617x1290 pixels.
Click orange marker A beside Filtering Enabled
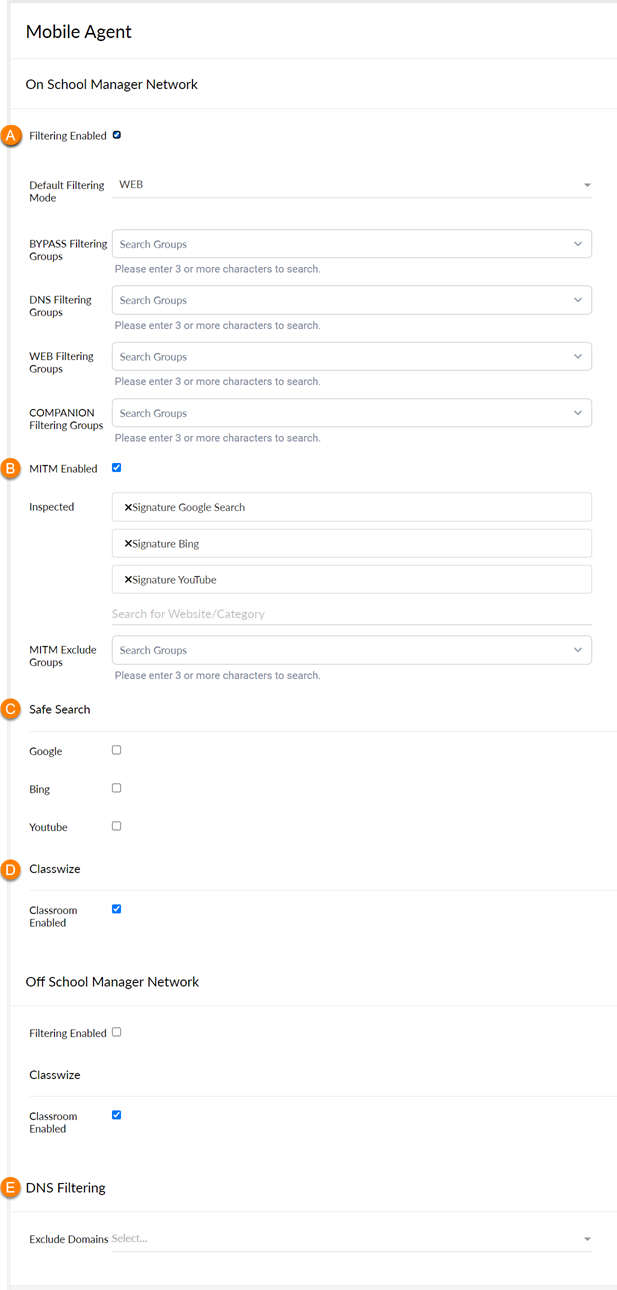pos(12,135)
